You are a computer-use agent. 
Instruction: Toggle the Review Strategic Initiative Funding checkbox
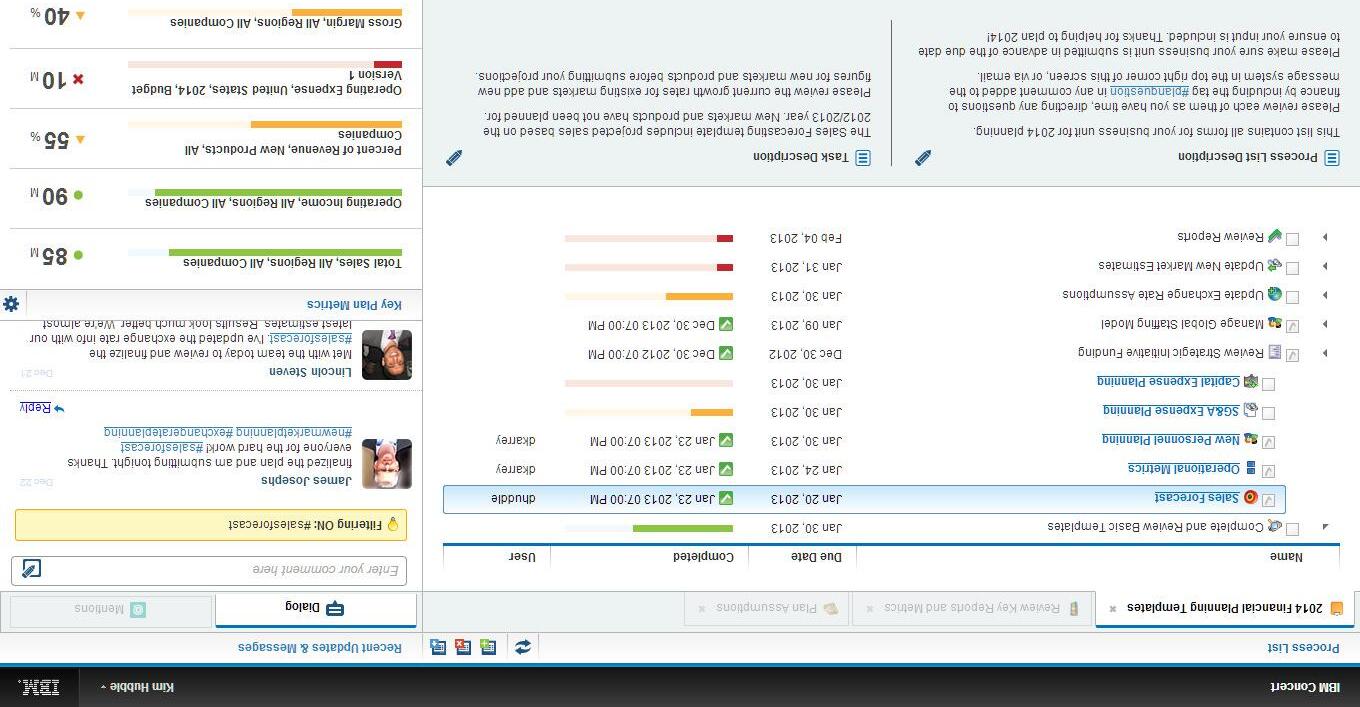pyautogui.click(x=1293, y=355)
